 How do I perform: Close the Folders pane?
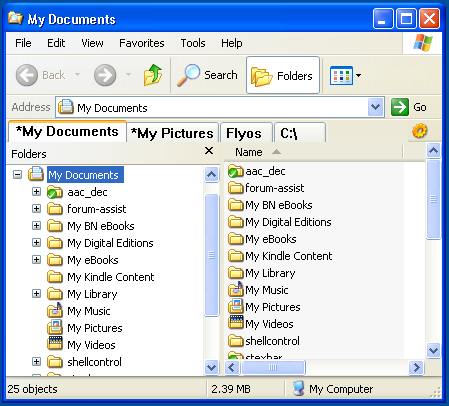click(209, 151)
